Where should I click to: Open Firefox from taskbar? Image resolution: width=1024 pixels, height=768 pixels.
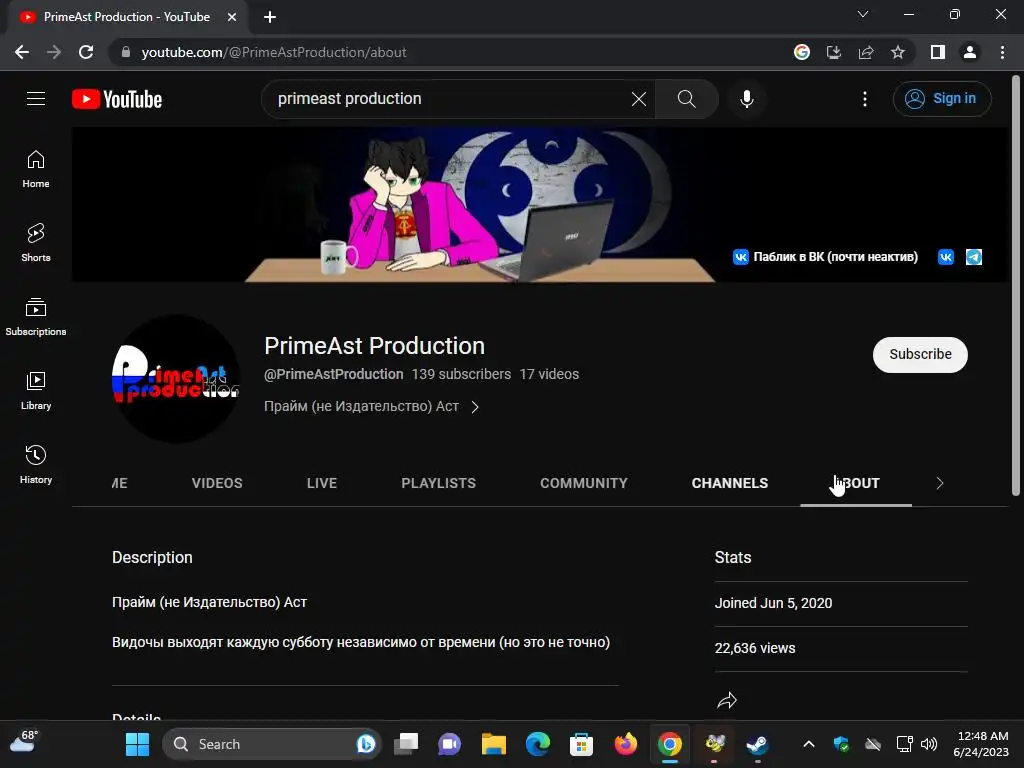coord(626,744)
